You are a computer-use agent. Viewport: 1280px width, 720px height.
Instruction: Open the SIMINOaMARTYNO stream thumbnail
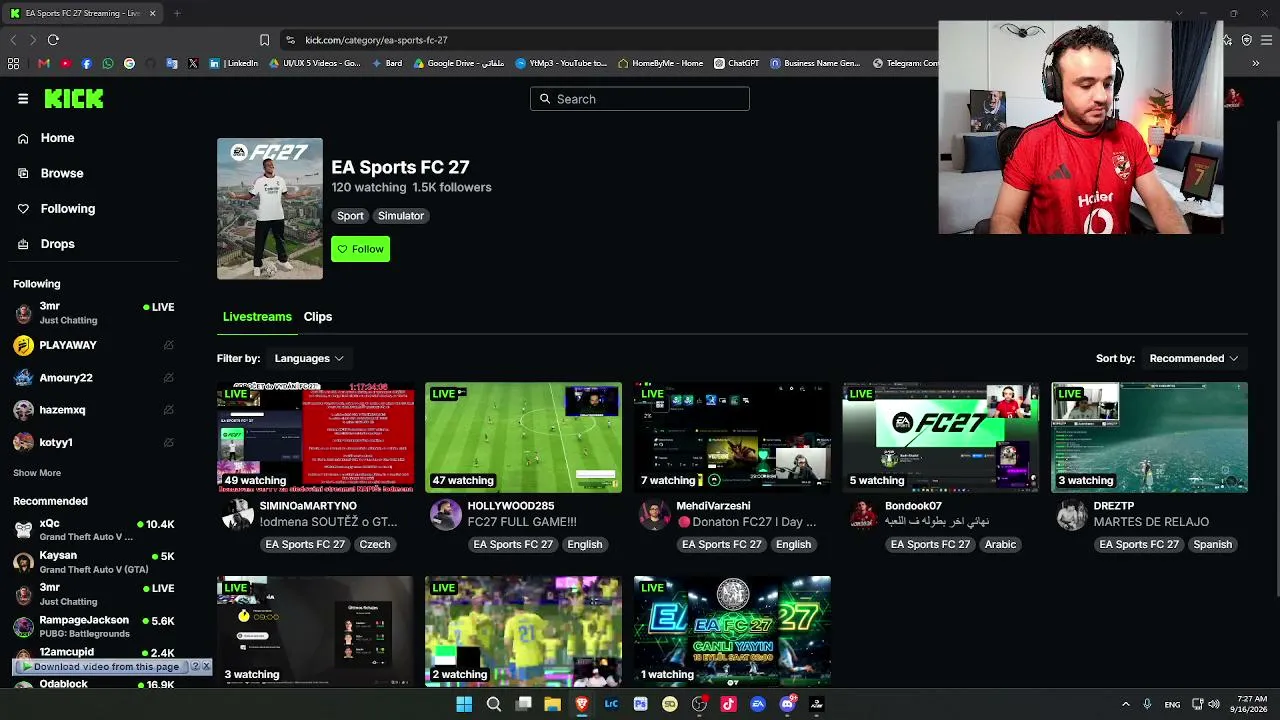click(315, 437)
